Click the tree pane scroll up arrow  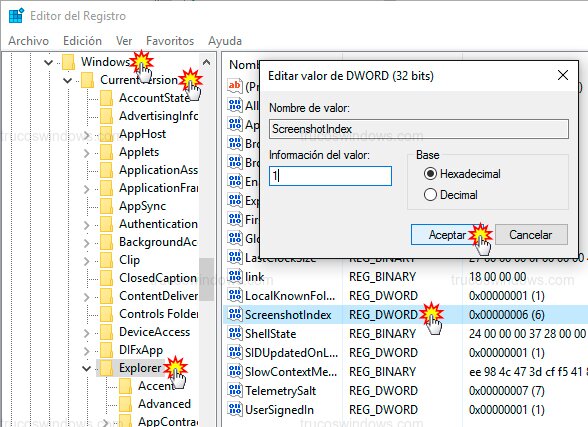point(206,62)
